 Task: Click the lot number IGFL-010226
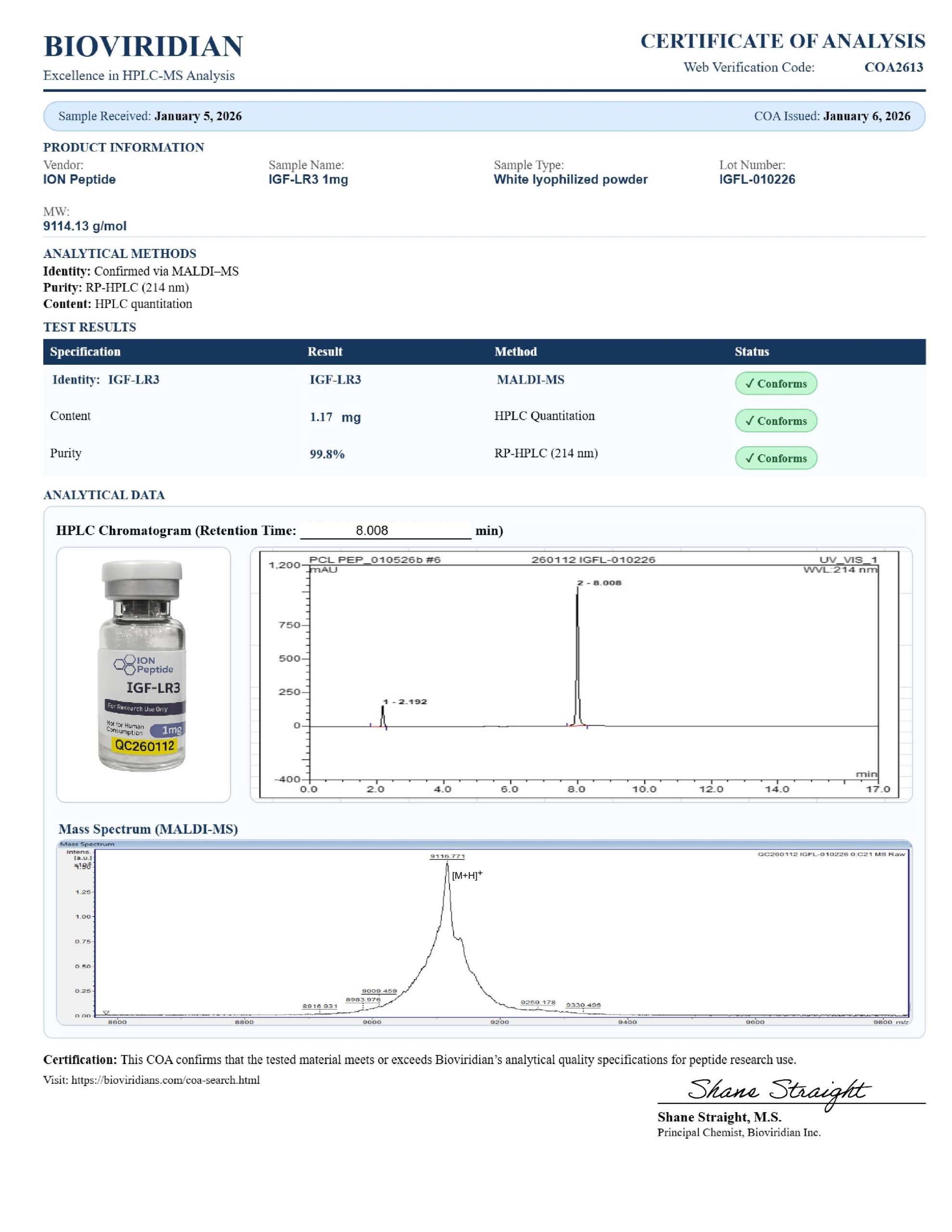[x=757, y=180]
